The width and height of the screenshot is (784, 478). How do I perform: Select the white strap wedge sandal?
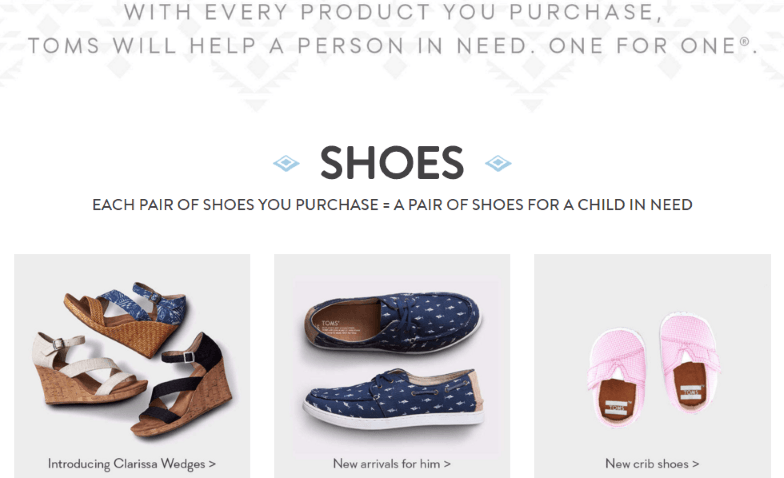point(88,369)
